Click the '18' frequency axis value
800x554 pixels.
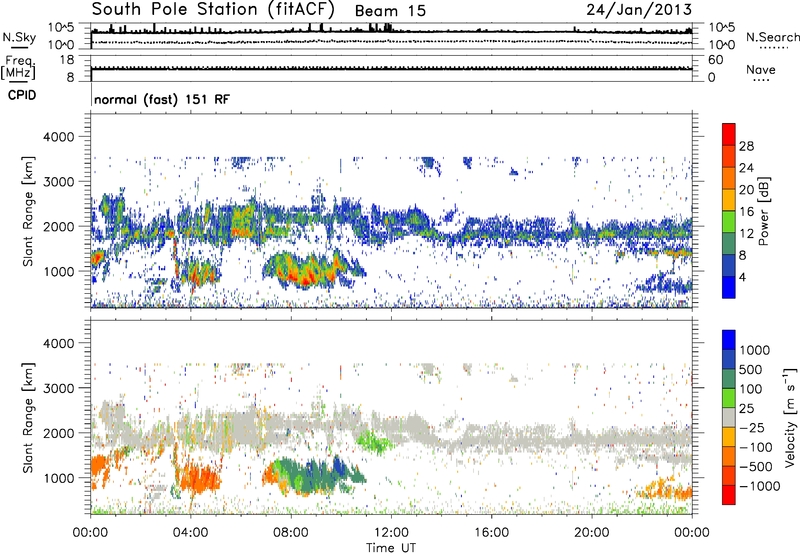coord(67,60)
